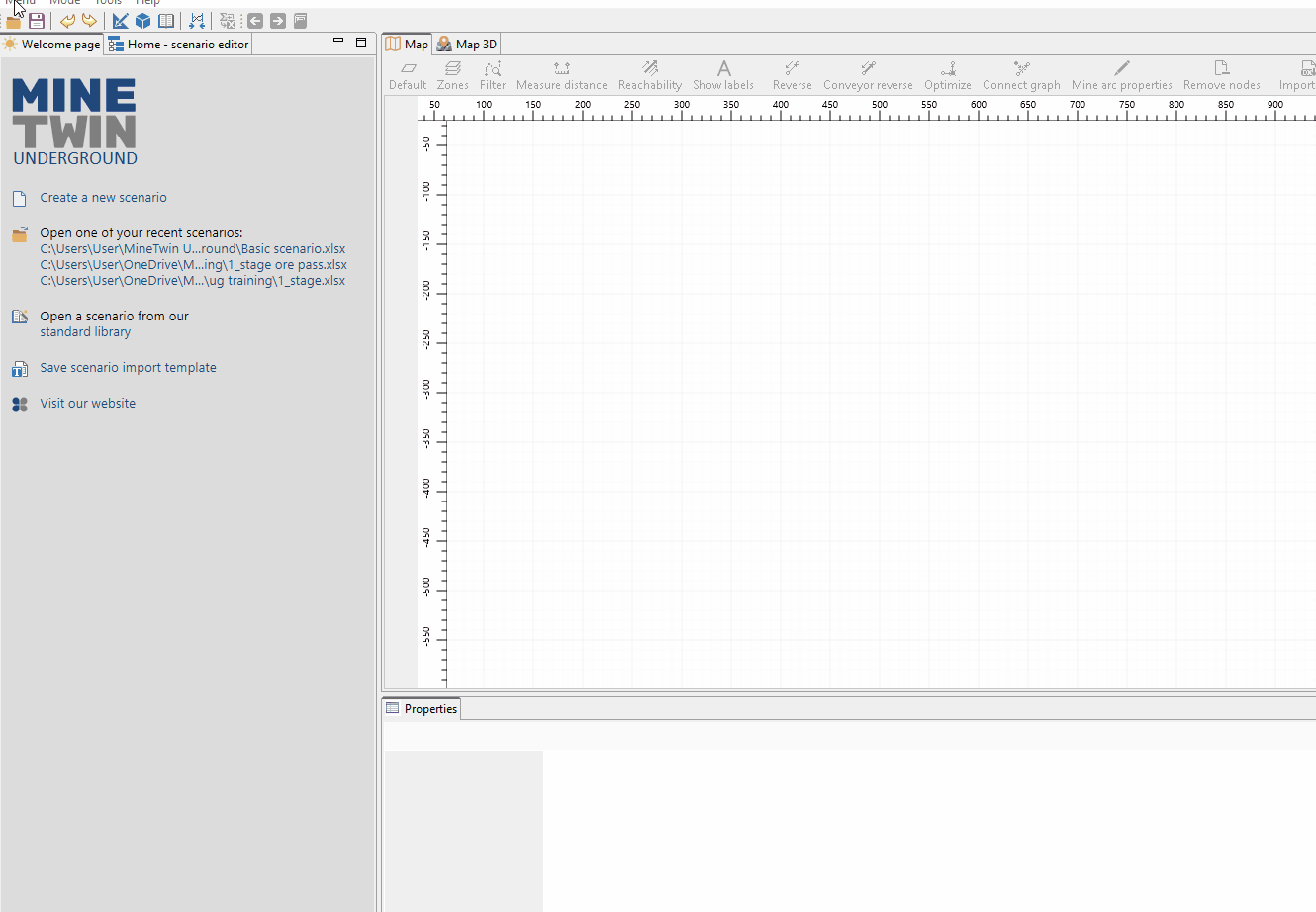Click the Connect graph tool
Screen dimensions: 1316x912
point(1021,75)
